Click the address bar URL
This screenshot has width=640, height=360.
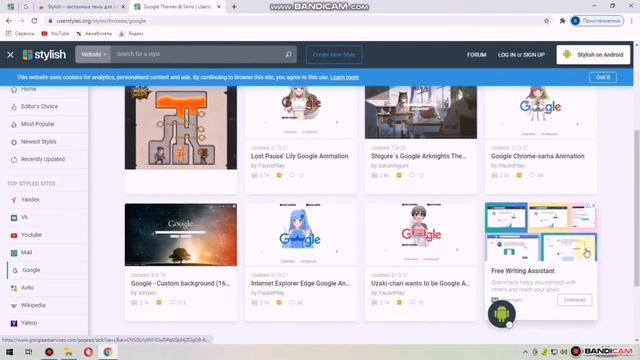101,21
